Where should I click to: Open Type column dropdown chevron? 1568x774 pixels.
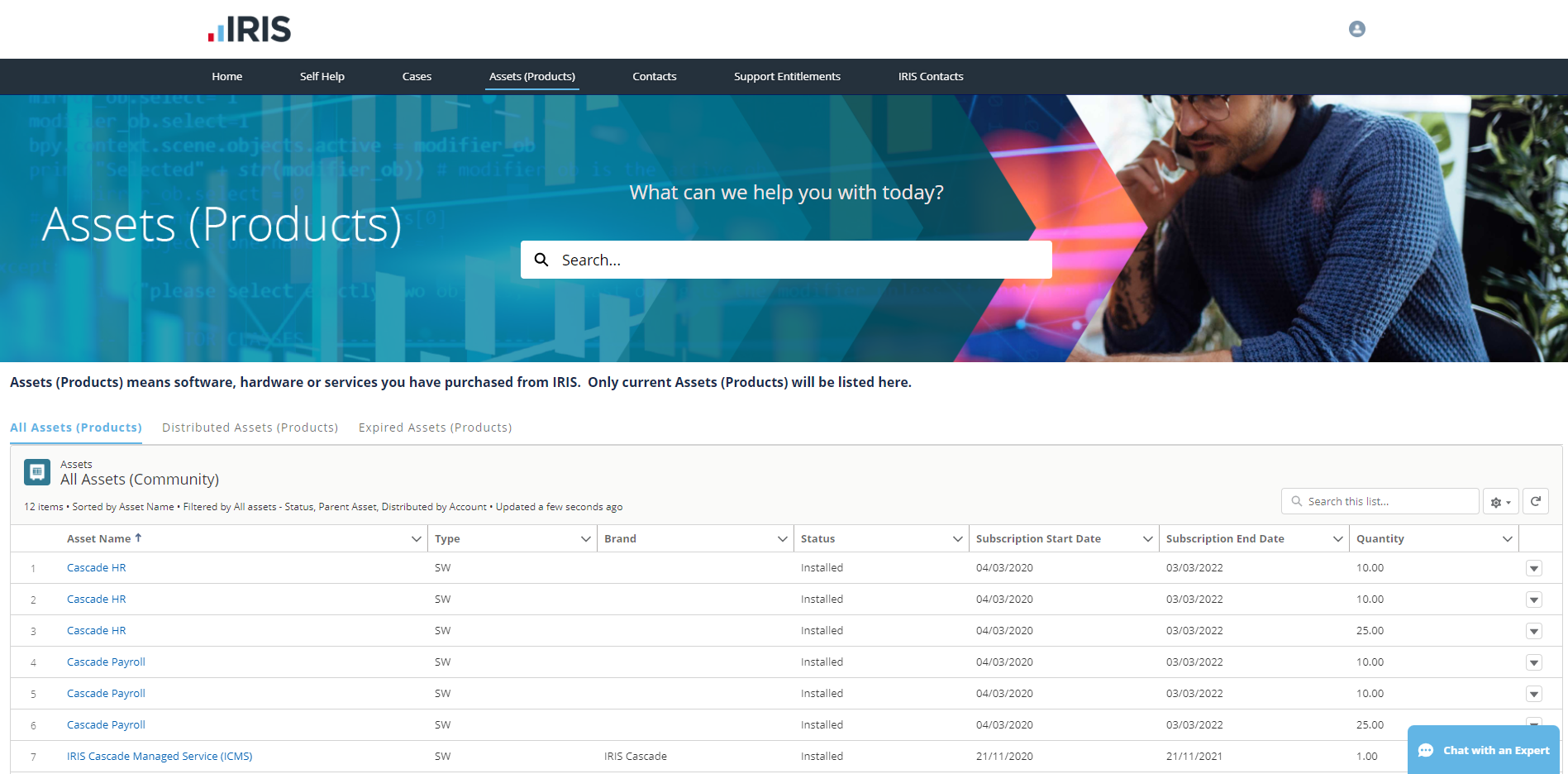[x=586, y=538]
